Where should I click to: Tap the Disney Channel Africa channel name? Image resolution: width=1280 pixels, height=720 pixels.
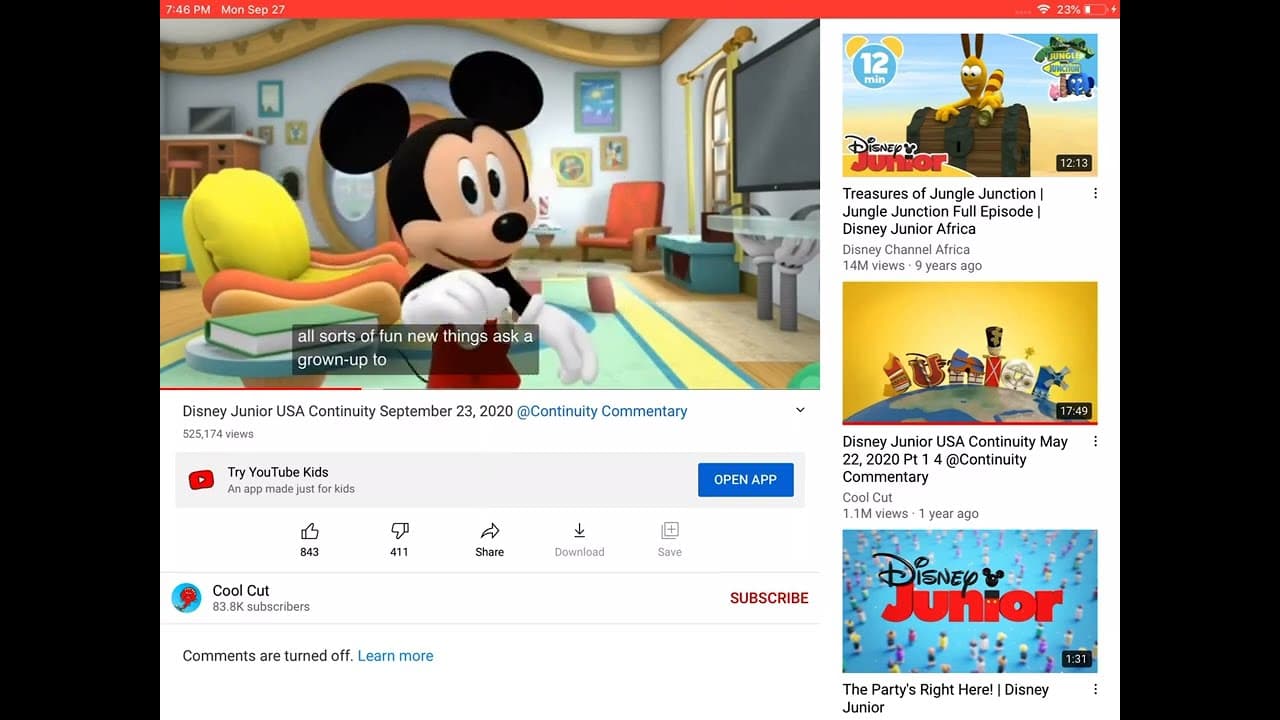coord(906,249)
